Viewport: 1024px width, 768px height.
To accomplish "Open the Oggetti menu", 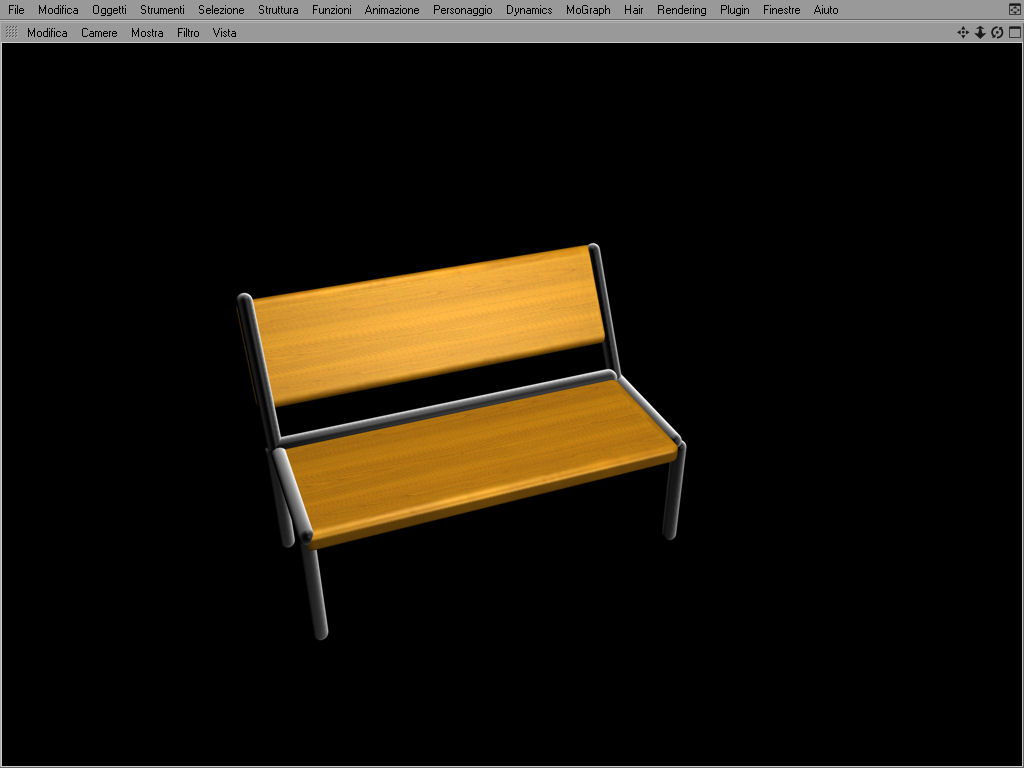I will point(109,10).
